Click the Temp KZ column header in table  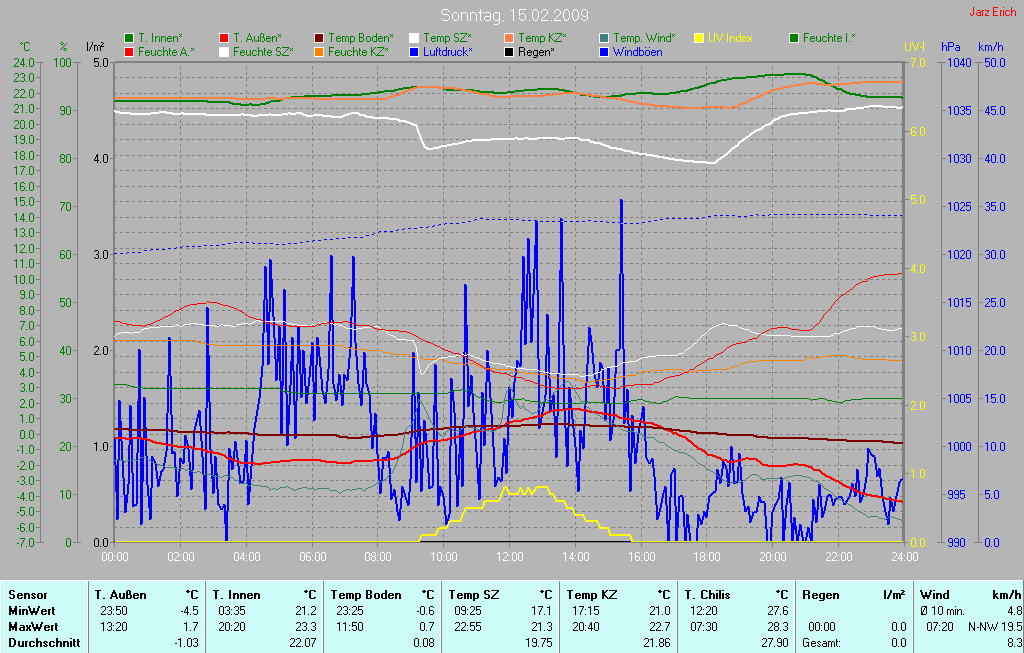pyautogui.click(x=592, y=595)
